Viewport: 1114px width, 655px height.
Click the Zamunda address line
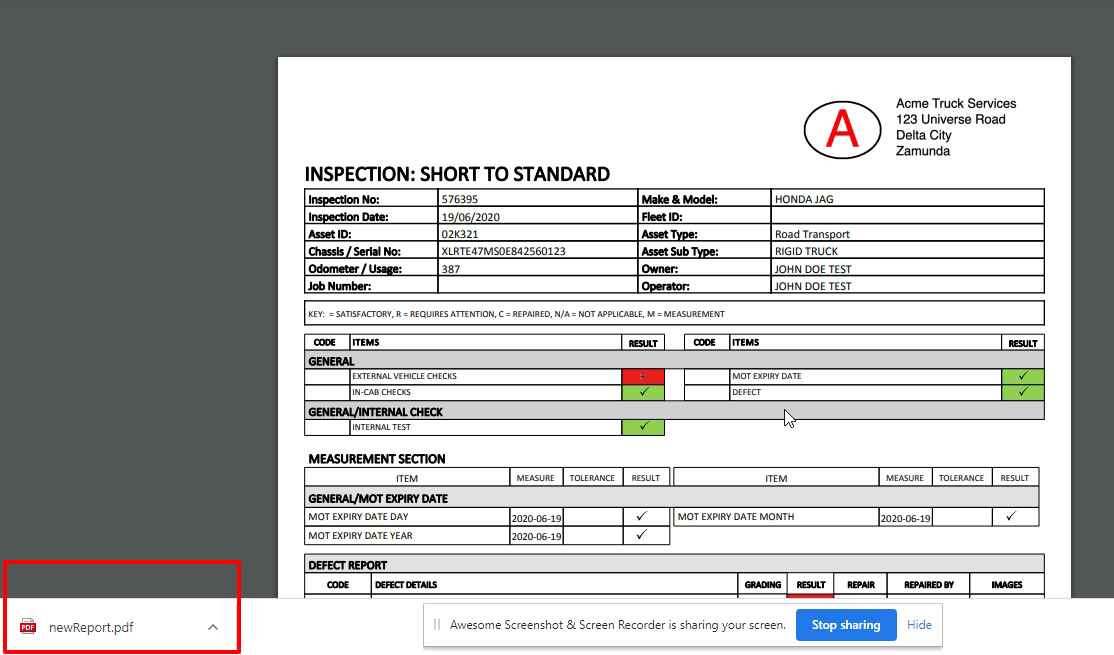coord(922,151)
